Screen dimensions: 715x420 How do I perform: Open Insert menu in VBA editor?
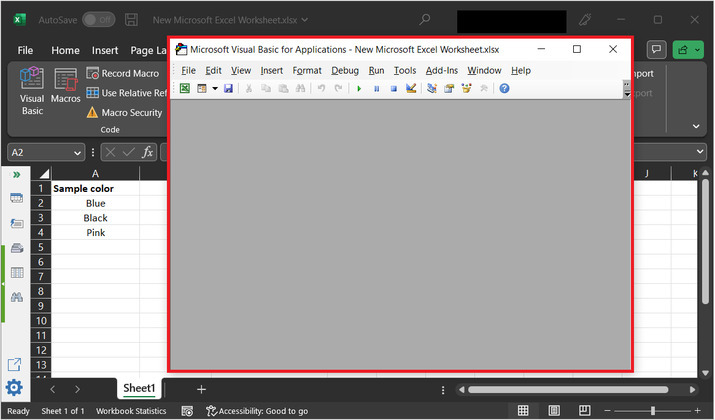(x=272, y=71)
